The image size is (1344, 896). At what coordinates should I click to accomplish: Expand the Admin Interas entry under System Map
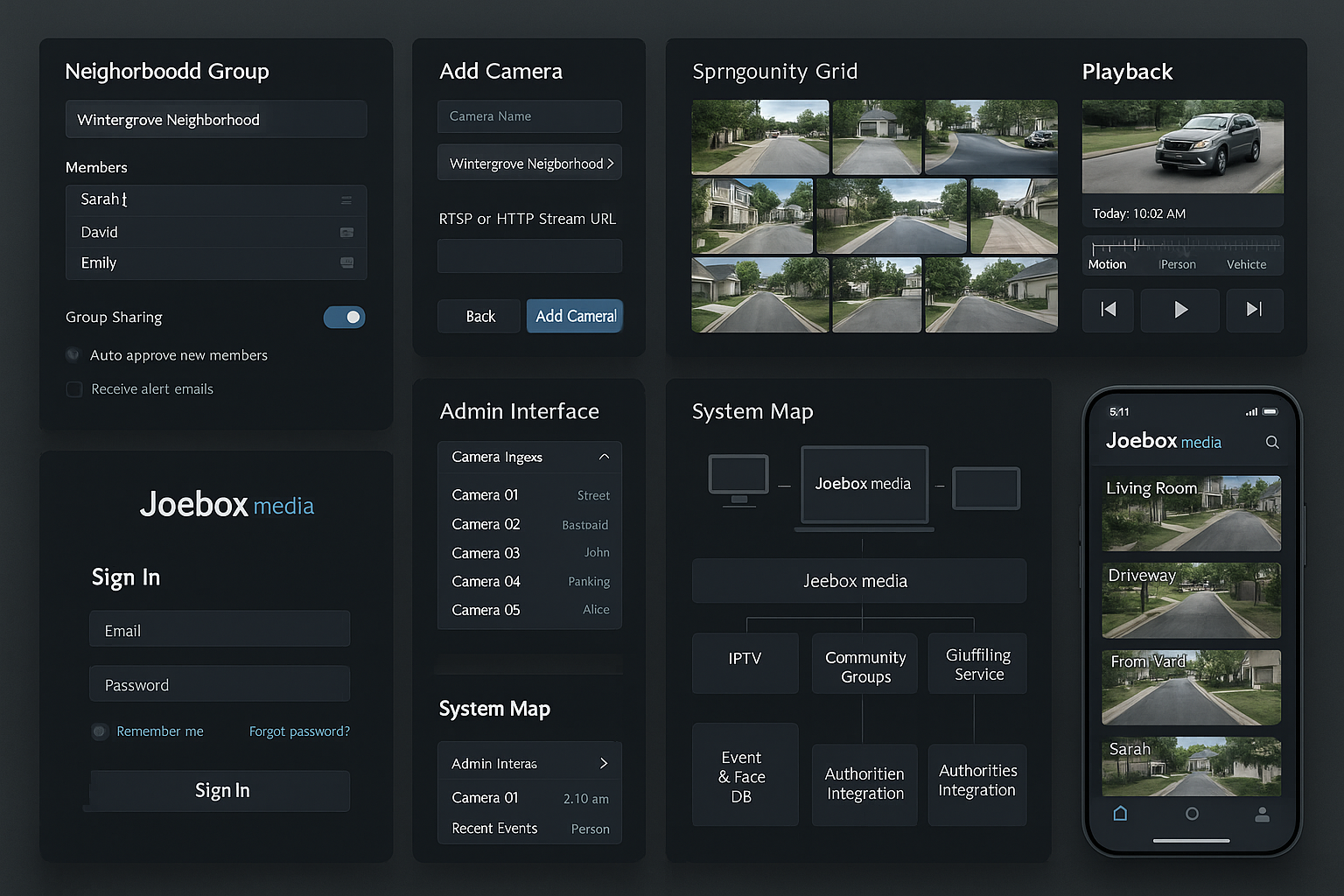tap(604, 763)
